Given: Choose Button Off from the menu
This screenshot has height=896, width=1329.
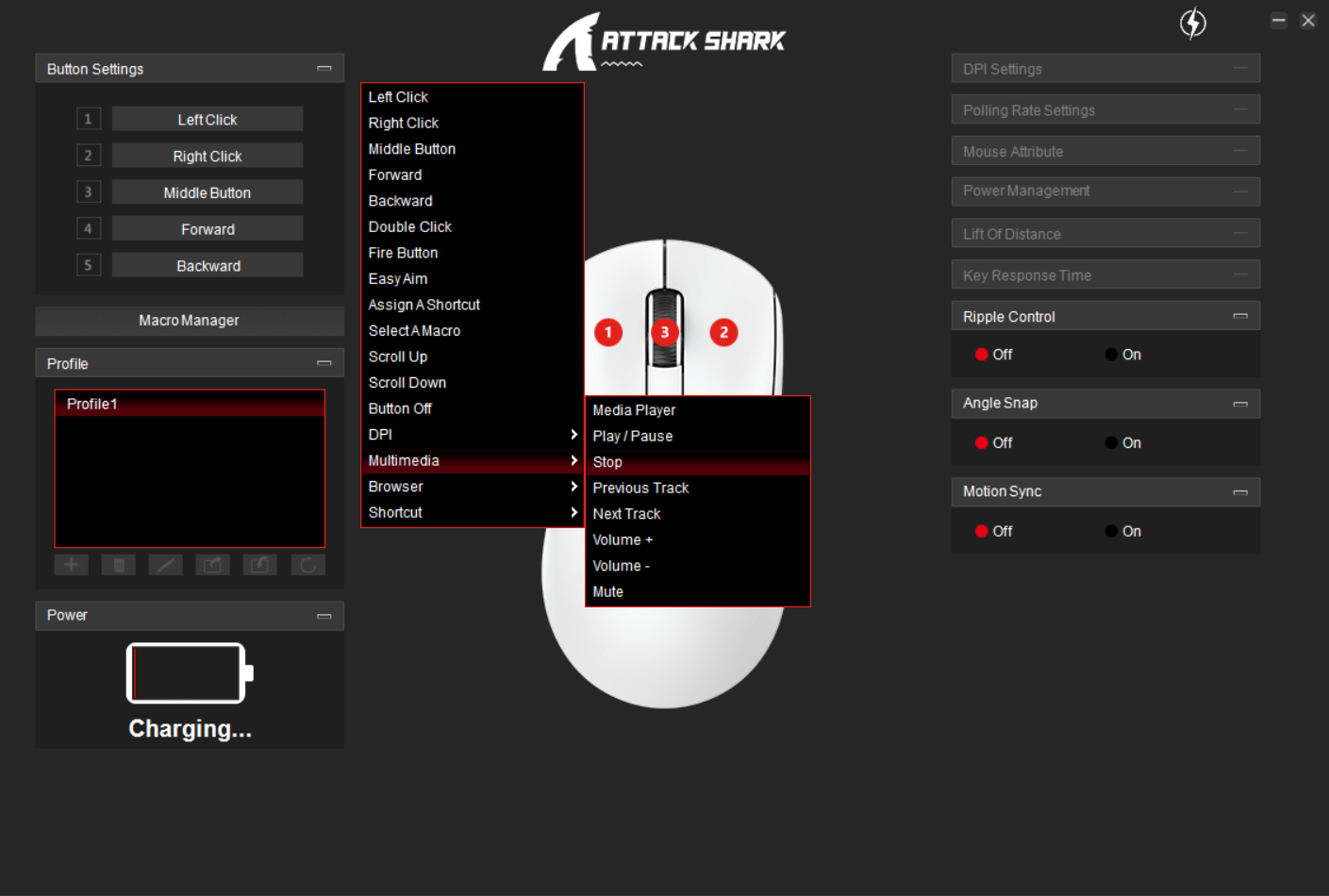Looking at the screenshot, I should point(473,408).
